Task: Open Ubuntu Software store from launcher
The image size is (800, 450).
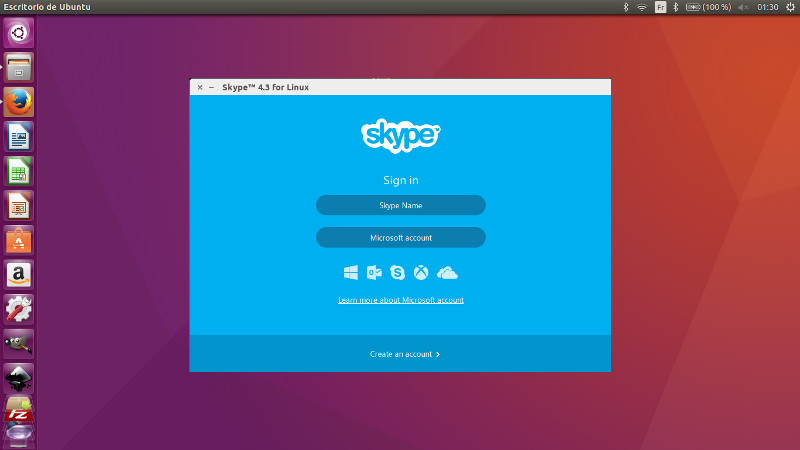Action: click(19, 240)
